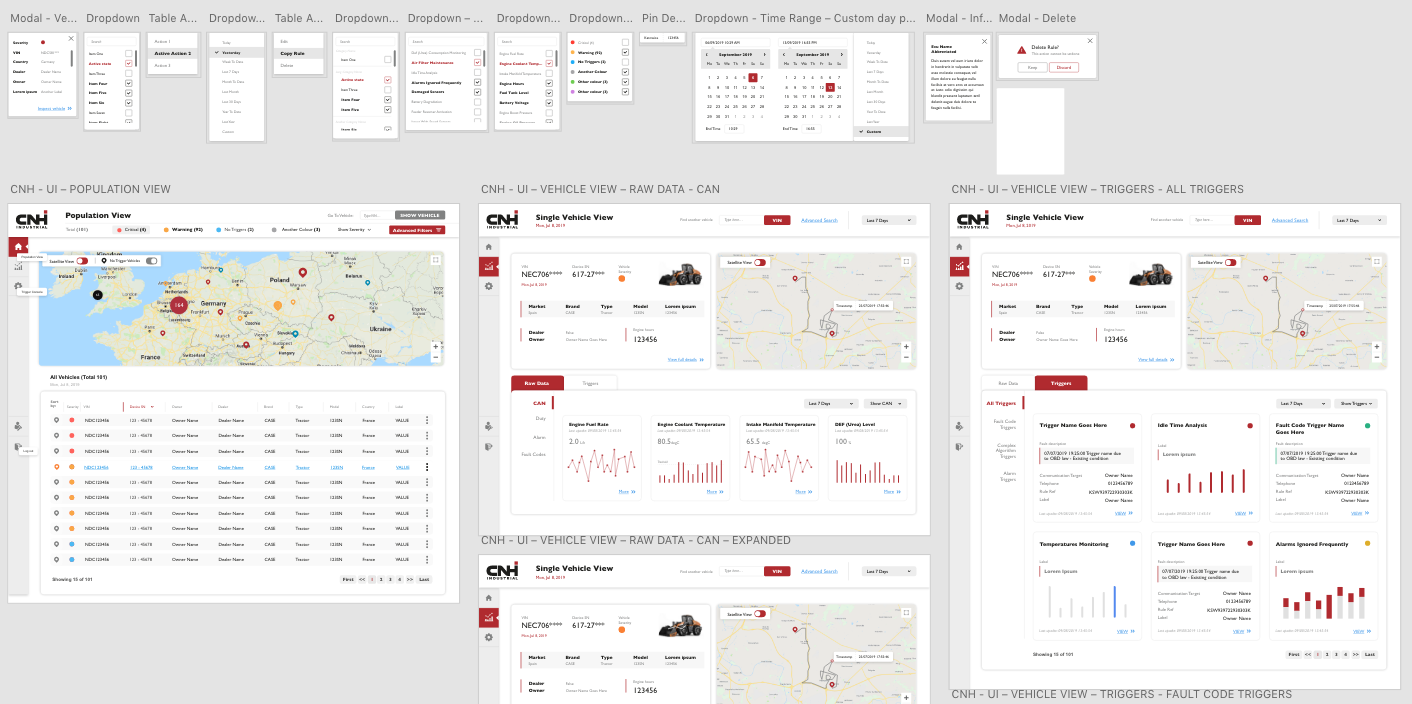Select the Fault Codes side tab
The width and height of the screenshot is (1412, 704).
point(533,454)
